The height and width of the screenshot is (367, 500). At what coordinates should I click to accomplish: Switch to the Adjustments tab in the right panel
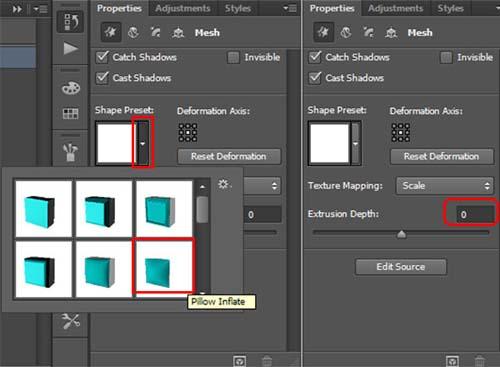(395, 8)
